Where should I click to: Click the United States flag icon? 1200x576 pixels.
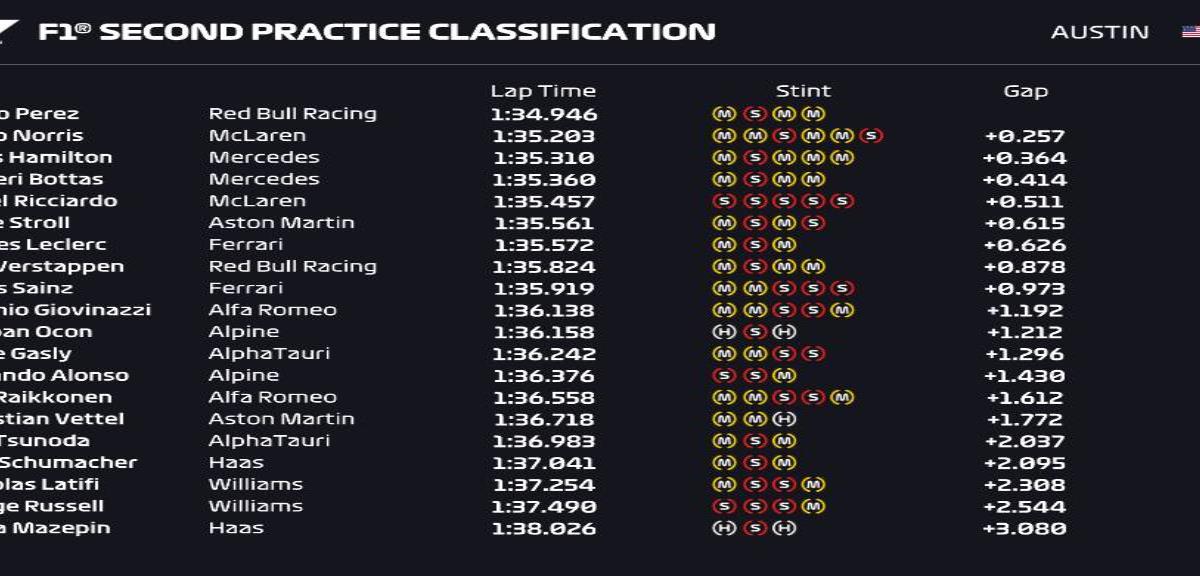point(1191,32)
